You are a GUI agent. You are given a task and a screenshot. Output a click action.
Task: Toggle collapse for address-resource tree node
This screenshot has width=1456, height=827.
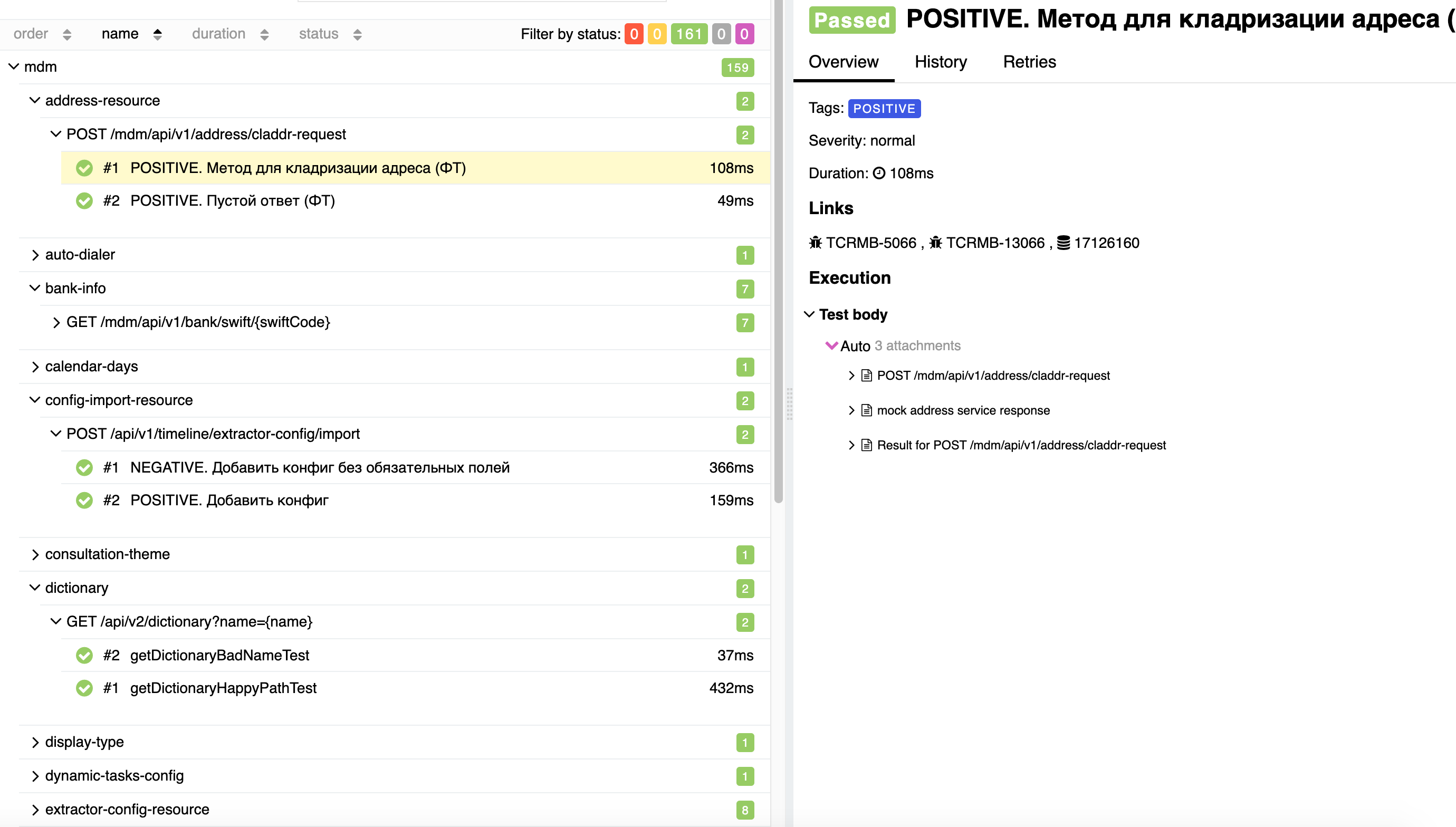coord(35,100)
